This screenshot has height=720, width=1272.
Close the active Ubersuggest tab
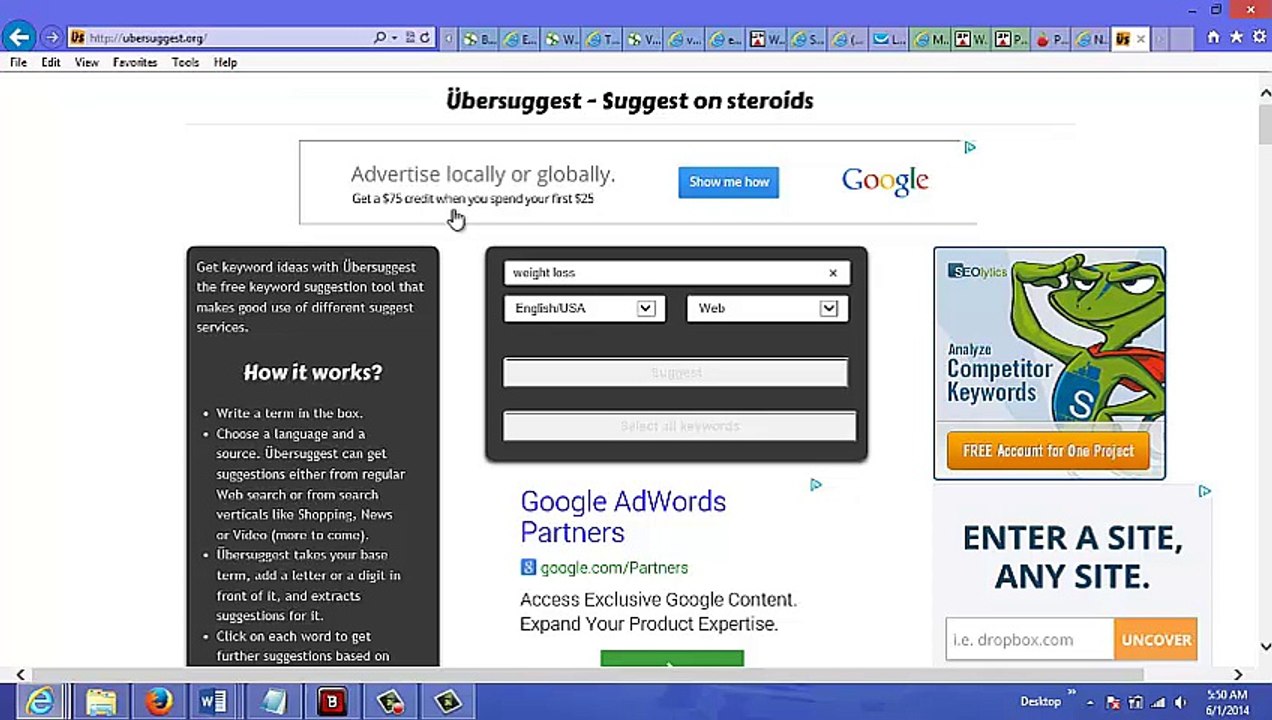1141,39
